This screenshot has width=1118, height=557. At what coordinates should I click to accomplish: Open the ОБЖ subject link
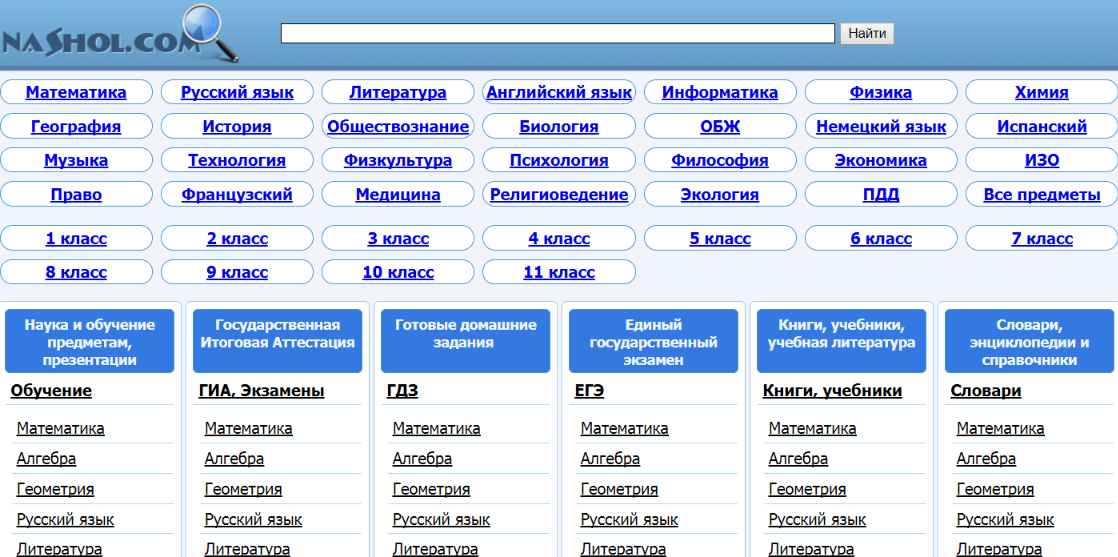(x=720, y=126)
